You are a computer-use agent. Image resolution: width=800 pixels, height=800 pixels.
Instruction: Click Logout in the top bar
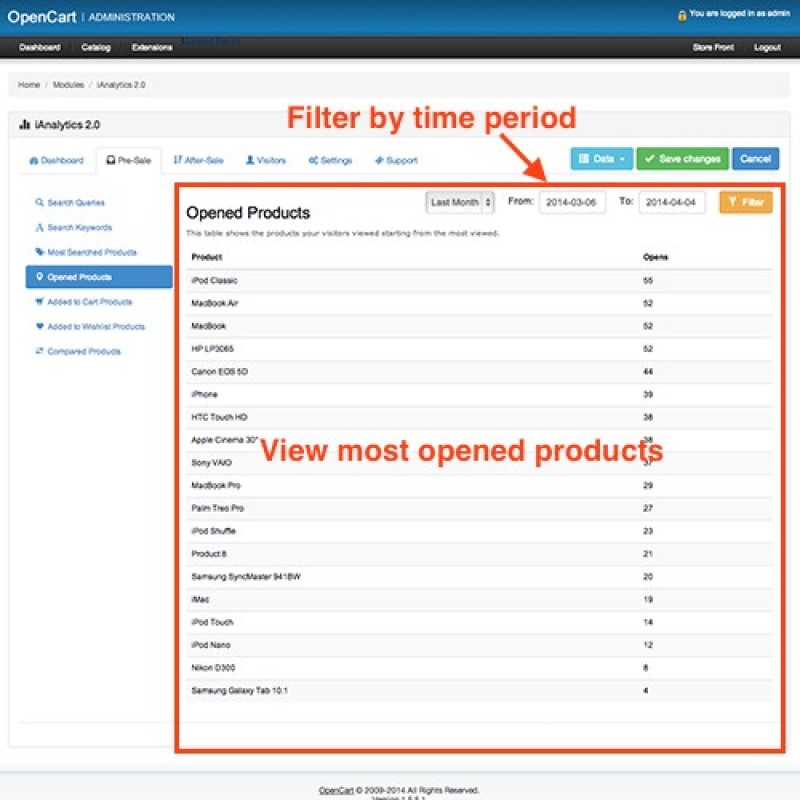(x=767, y=47)
